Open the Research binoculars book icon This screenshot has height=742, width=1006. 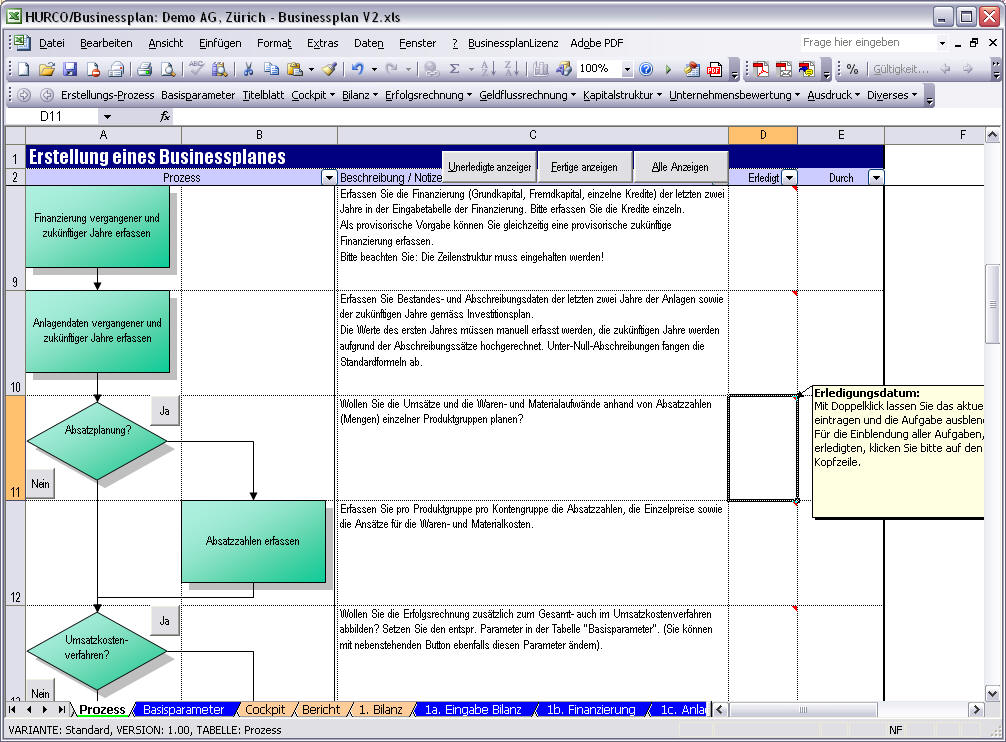point(219,69)
